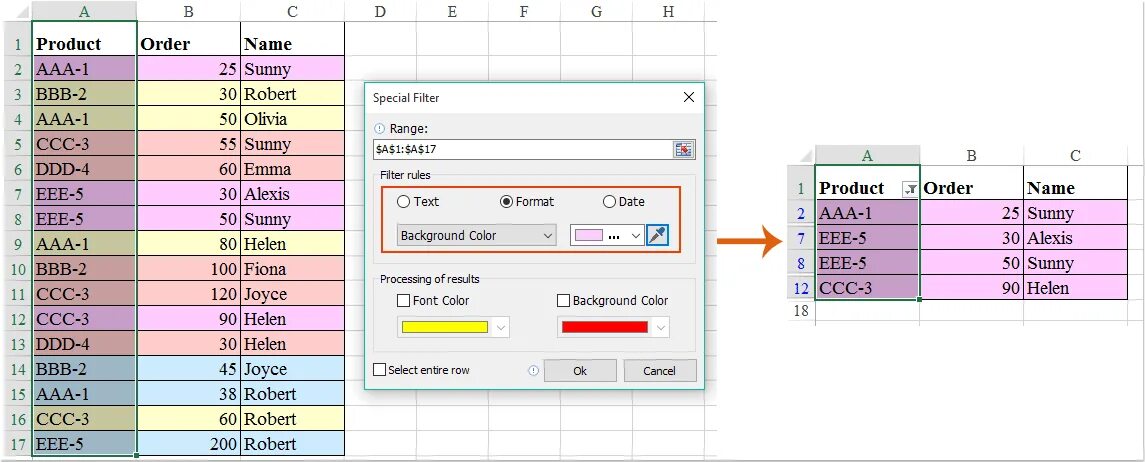
Task: Close the Special Filter dialog
Action: 688,97
